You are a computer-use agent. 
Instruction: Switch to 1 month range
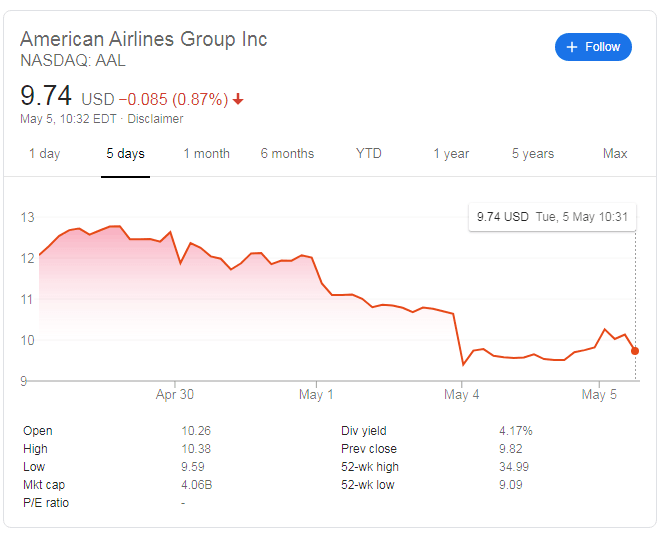click(206, 154)
